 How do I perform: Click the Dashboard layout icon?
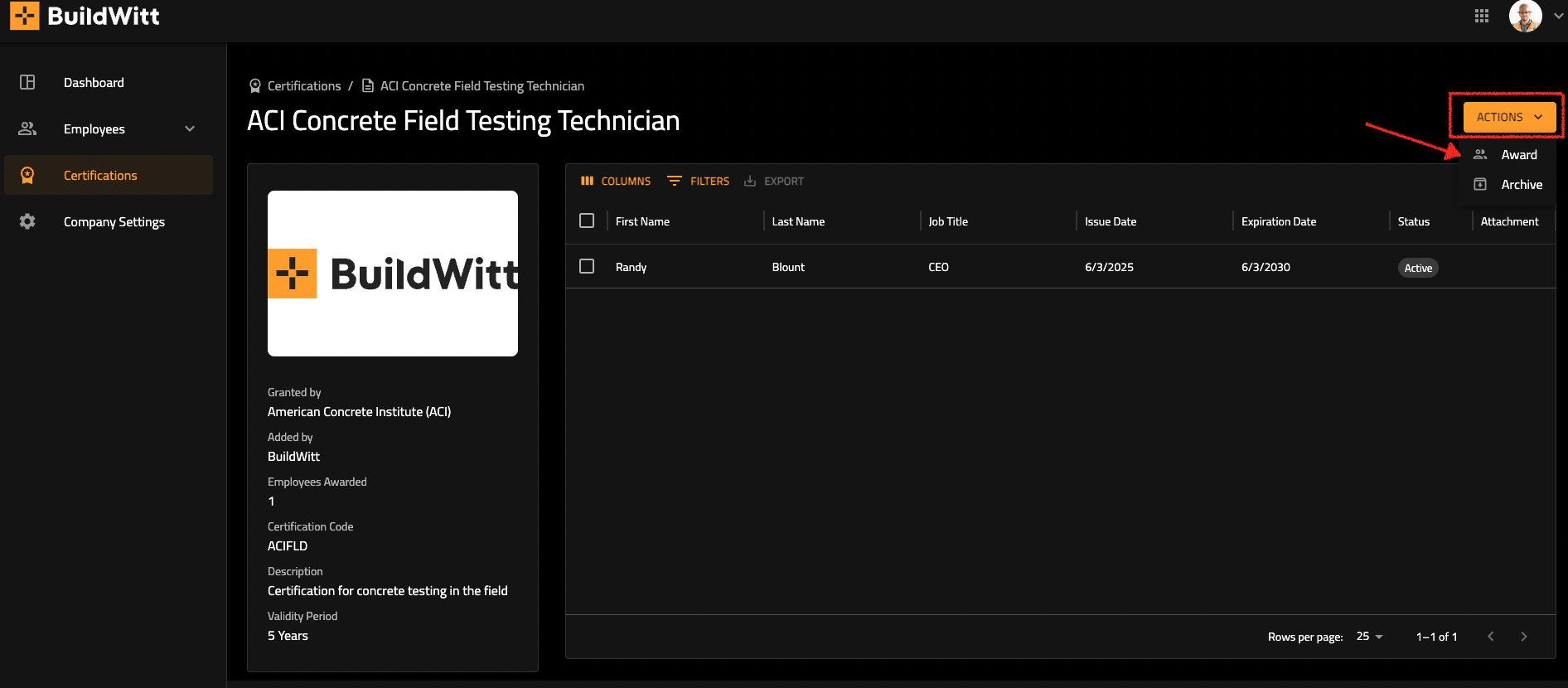click(x=27, y=82)
